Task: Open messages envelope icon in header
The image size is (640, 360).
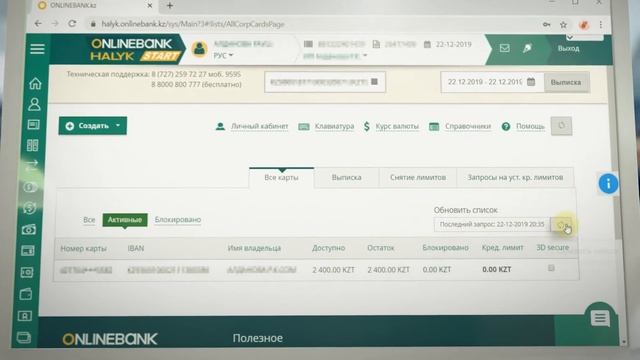Action: point(504,48)
